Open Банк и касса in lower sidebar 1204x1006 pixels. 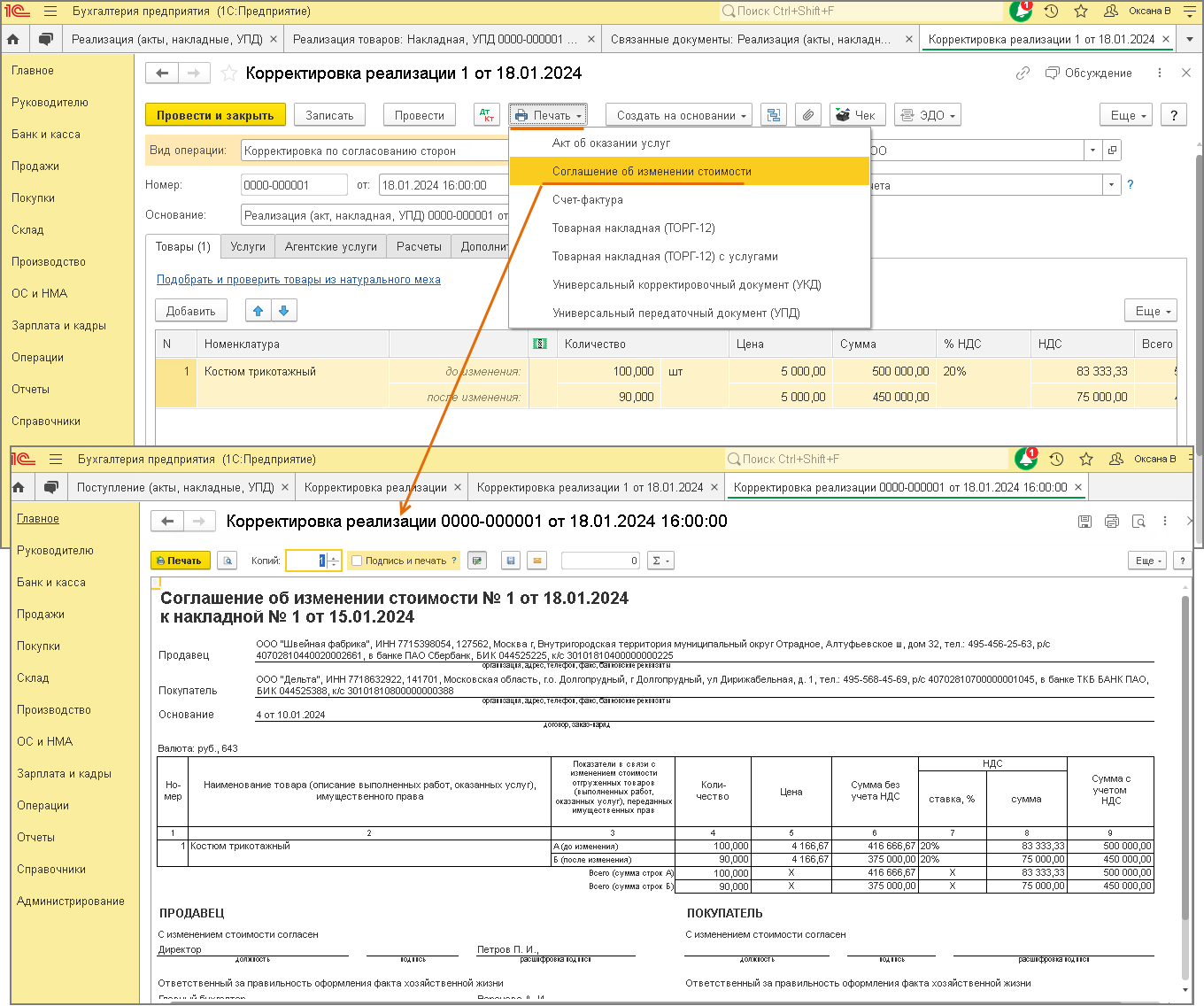[51, 582]
